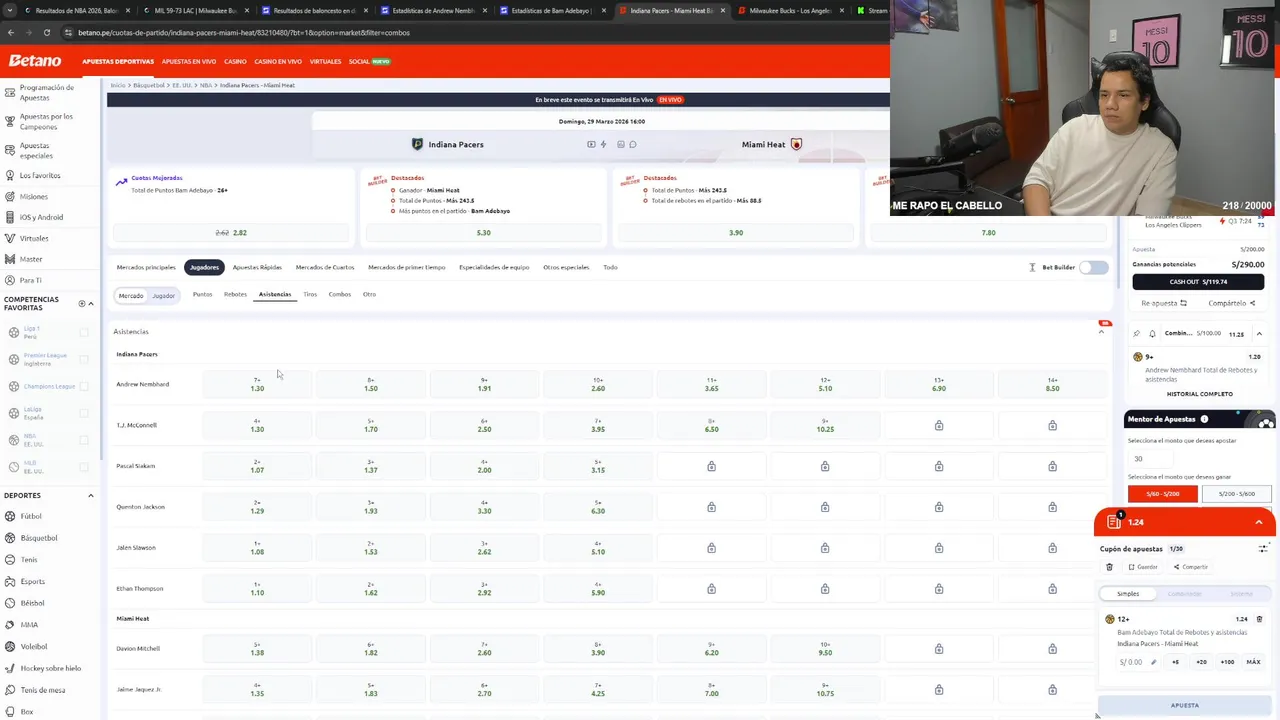Reload the browser page
This screenshot has width=1280, height=720.
(46, 32)
